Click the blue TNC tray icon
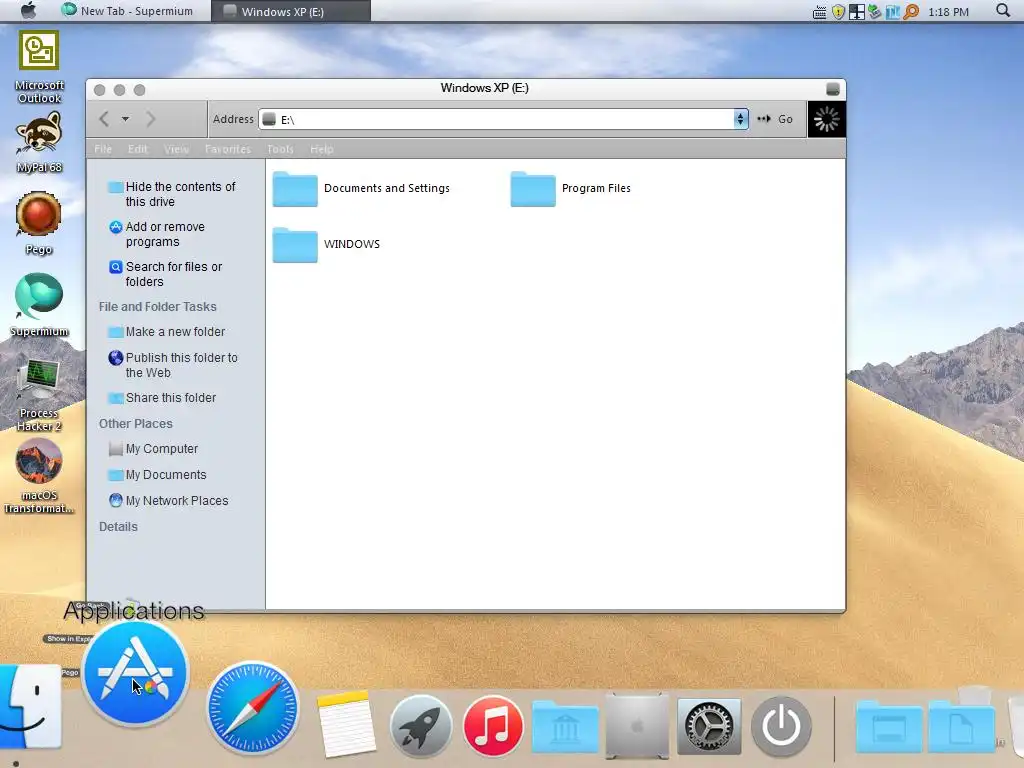The height and width of the screenshot is (768, 1024). coord(892,12)
